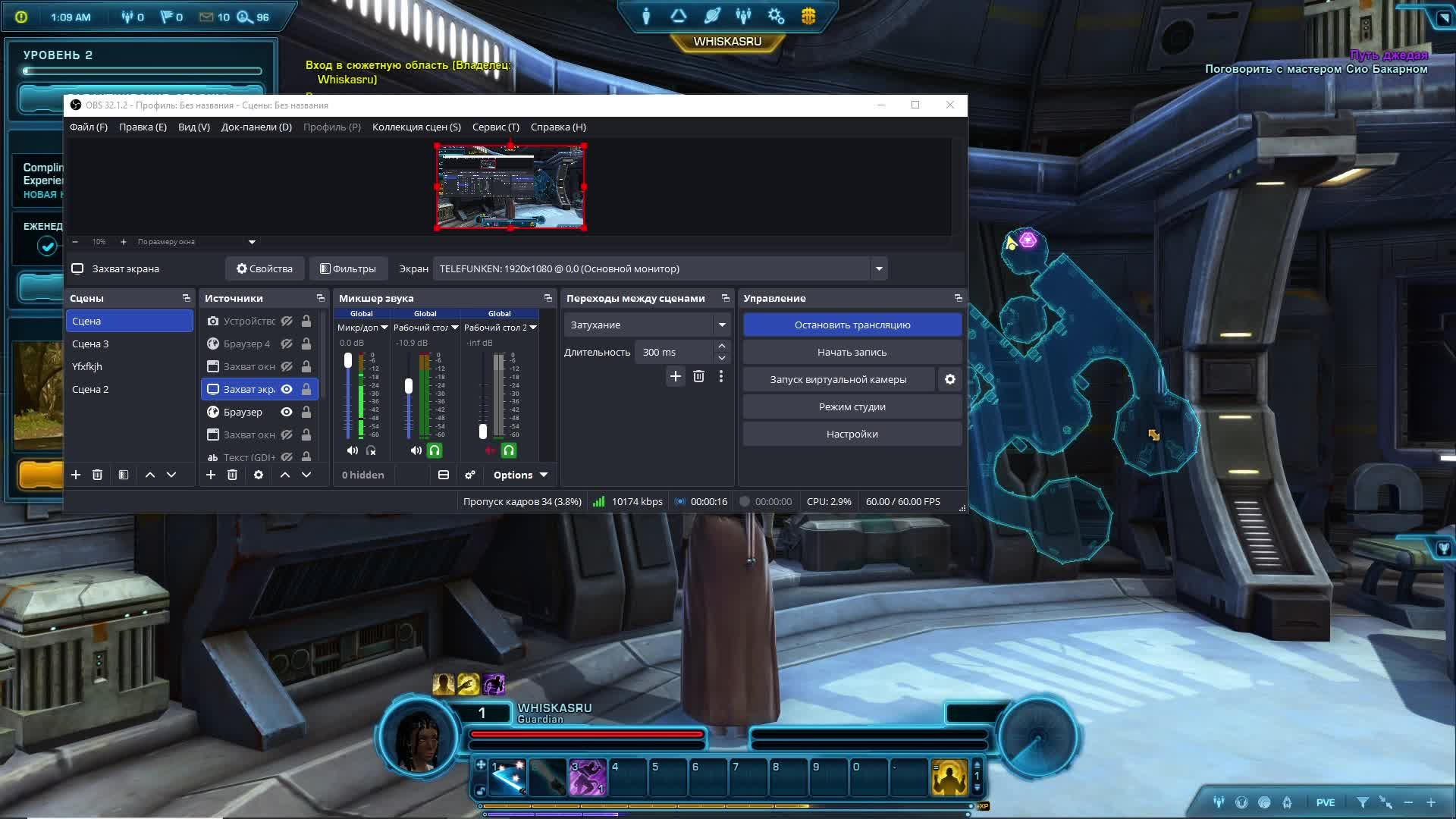1456x819 pixels.
Task: Float the Сцены dock panel
Action: pyautogui.click(x=187, y=298)
